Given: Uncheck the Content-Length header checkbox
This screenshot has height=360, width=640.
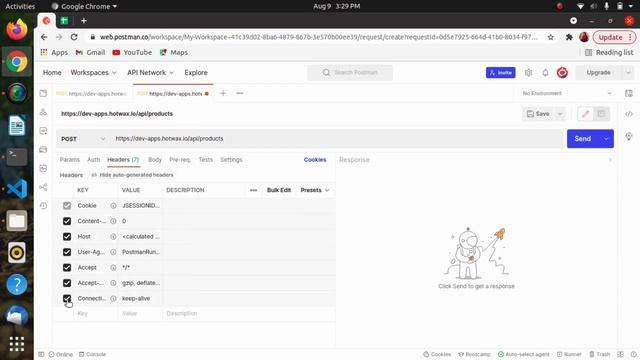Looking at the screenshot, I should click(67, 221).
